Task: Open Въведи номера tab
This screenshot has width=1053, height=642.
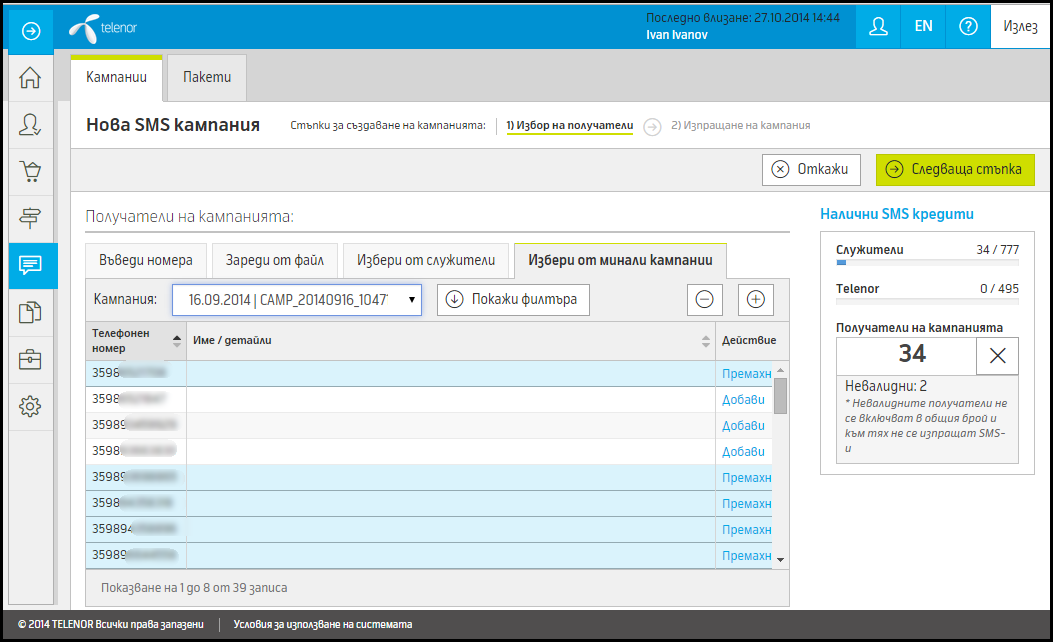Action: coord(146,261)
